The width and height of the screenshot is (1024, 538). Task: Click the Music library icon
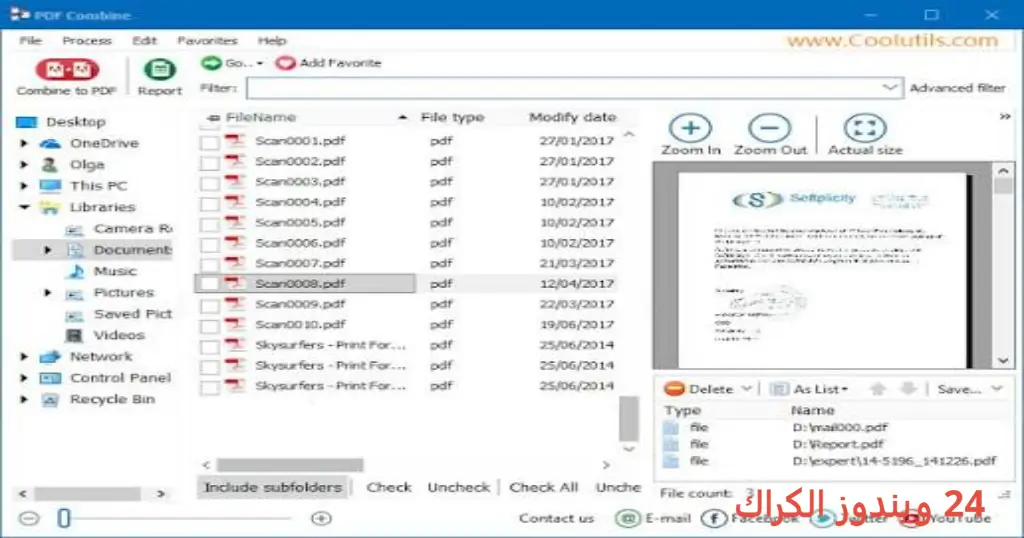(x=76, y=271)
